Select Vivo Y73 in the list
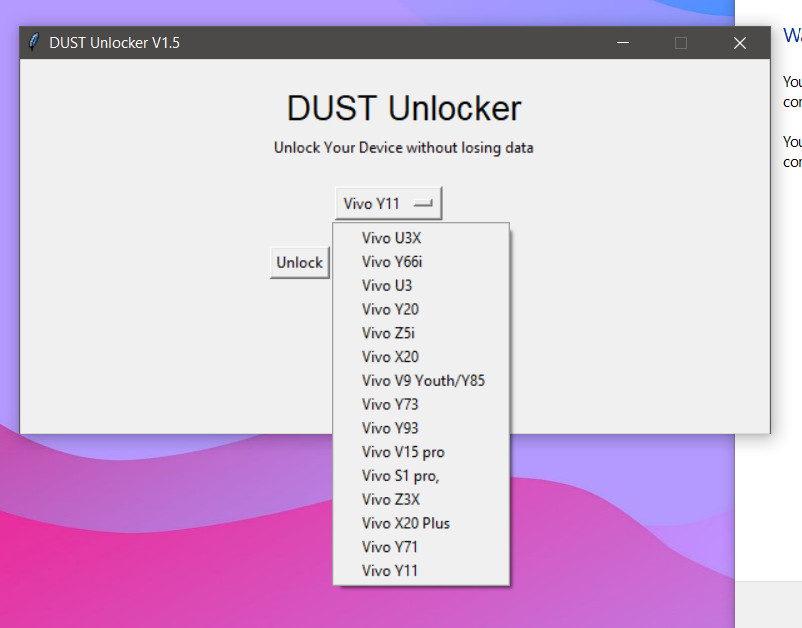 coord(421,405)
